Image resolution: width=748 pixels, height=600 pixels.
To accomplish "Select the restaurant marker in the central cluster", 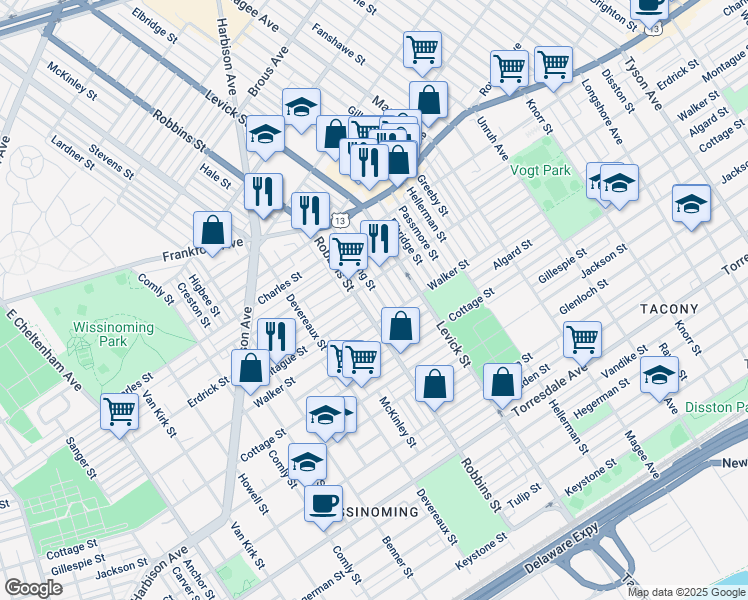I will [x=369, y=163].
